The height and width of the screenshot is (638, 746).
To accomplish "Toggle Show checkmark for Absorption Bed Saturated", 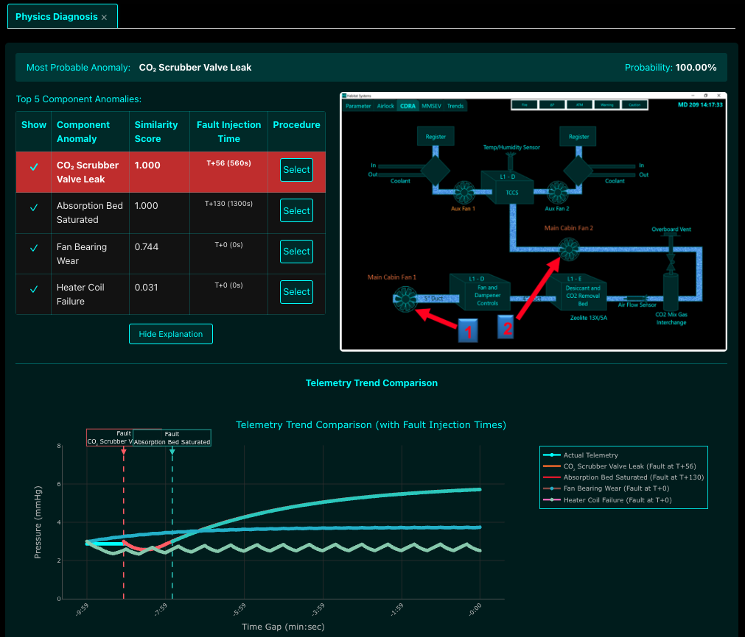I will tap(34, 211).
